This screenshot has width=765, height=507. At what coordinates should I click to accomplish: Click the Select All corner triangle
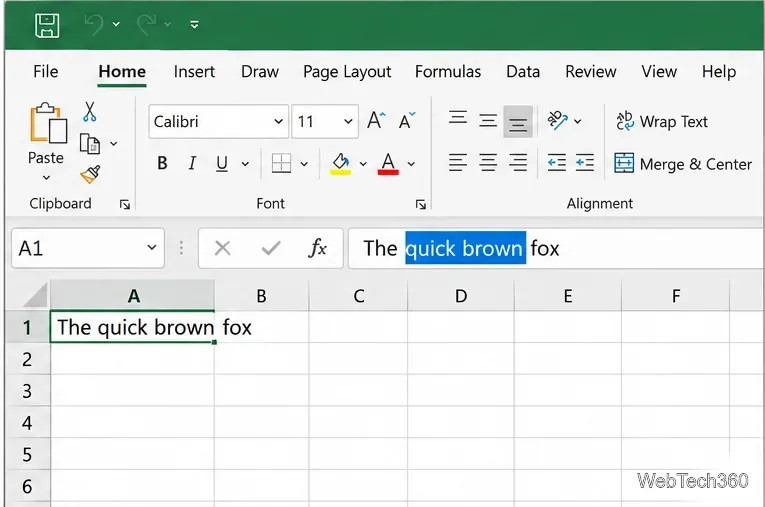(35, 296)
